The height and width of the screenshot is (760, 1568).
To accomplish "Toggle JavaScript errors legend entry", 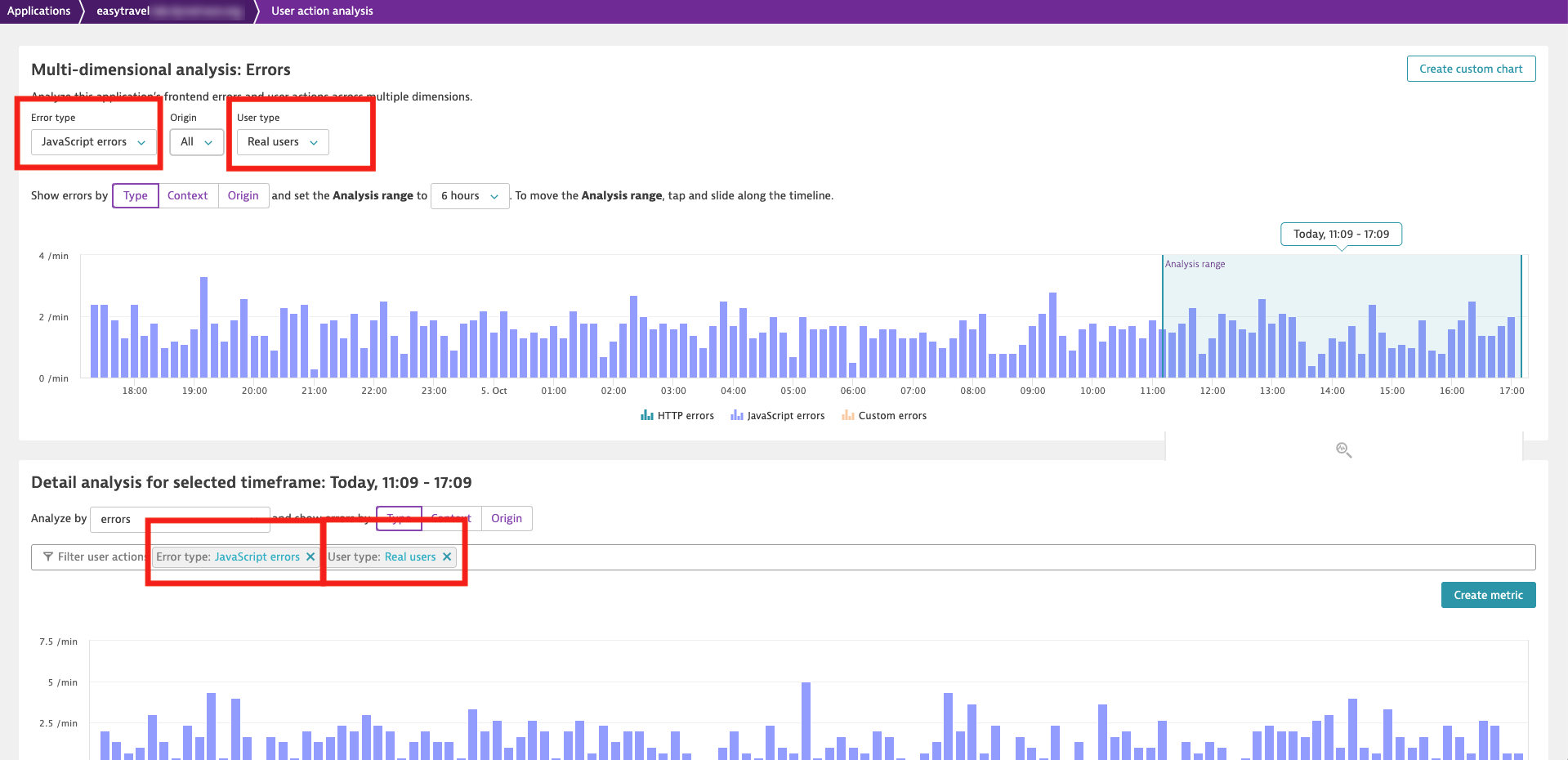I will click(x=777, y=415).
